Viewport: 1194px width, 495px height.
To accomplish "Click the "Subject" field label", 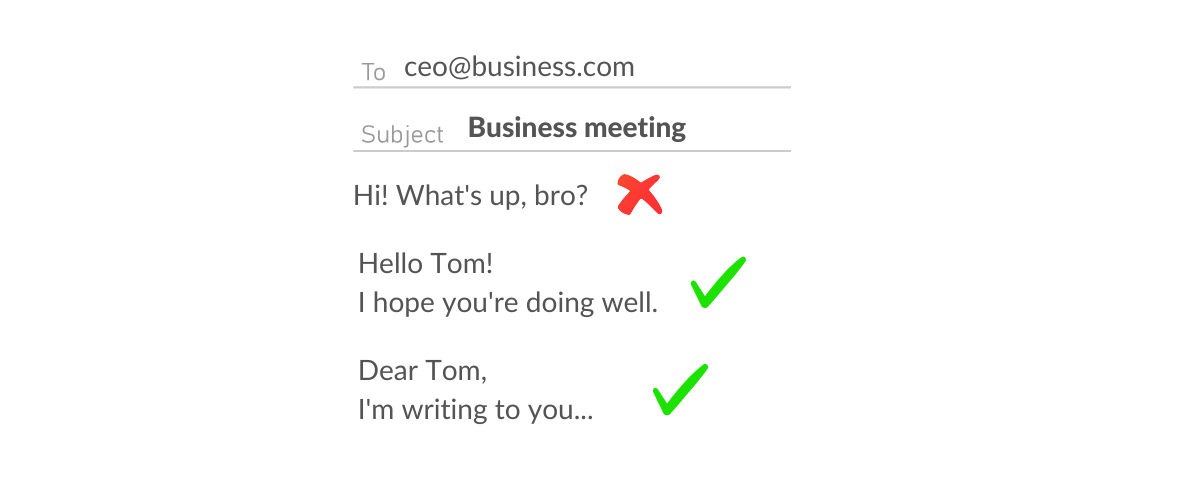I will point(402,135).
